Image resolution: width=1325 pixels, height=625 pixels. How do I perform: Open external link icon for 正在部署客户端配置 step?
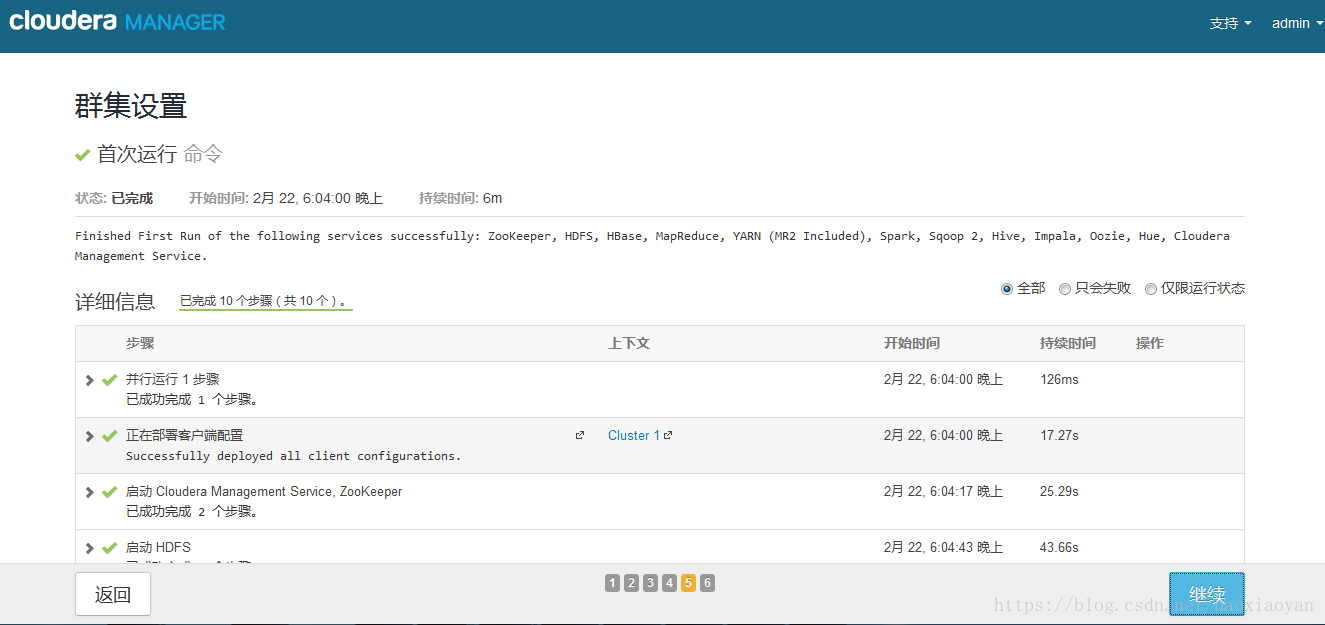click(x=580, y=435)
